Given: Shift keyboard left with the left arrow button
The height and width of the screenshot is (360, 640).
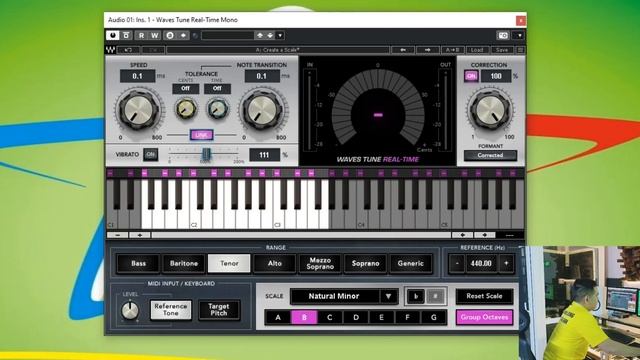Looking at the screenshot, I should tap(462, 235).
